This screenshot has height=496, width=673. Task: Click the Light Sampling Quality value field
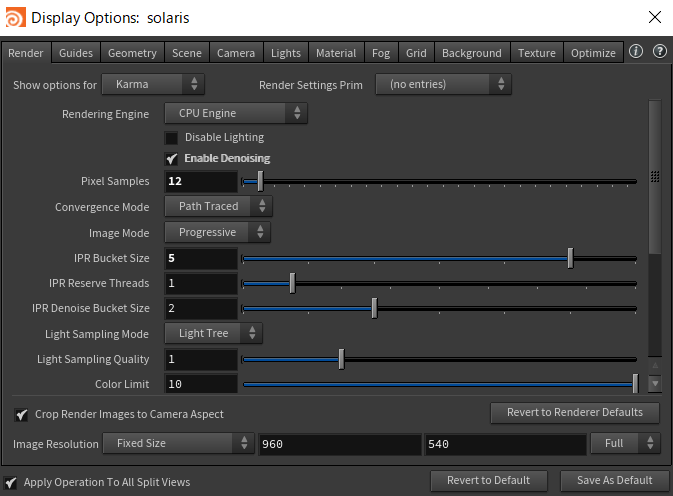pyautogui.click(x=201, y=360)
